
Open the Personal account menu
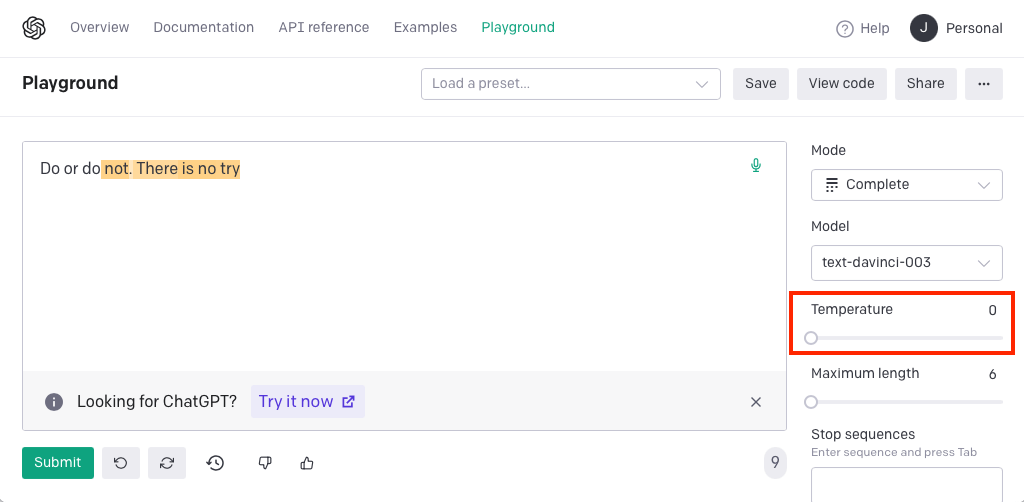[956, 28]
